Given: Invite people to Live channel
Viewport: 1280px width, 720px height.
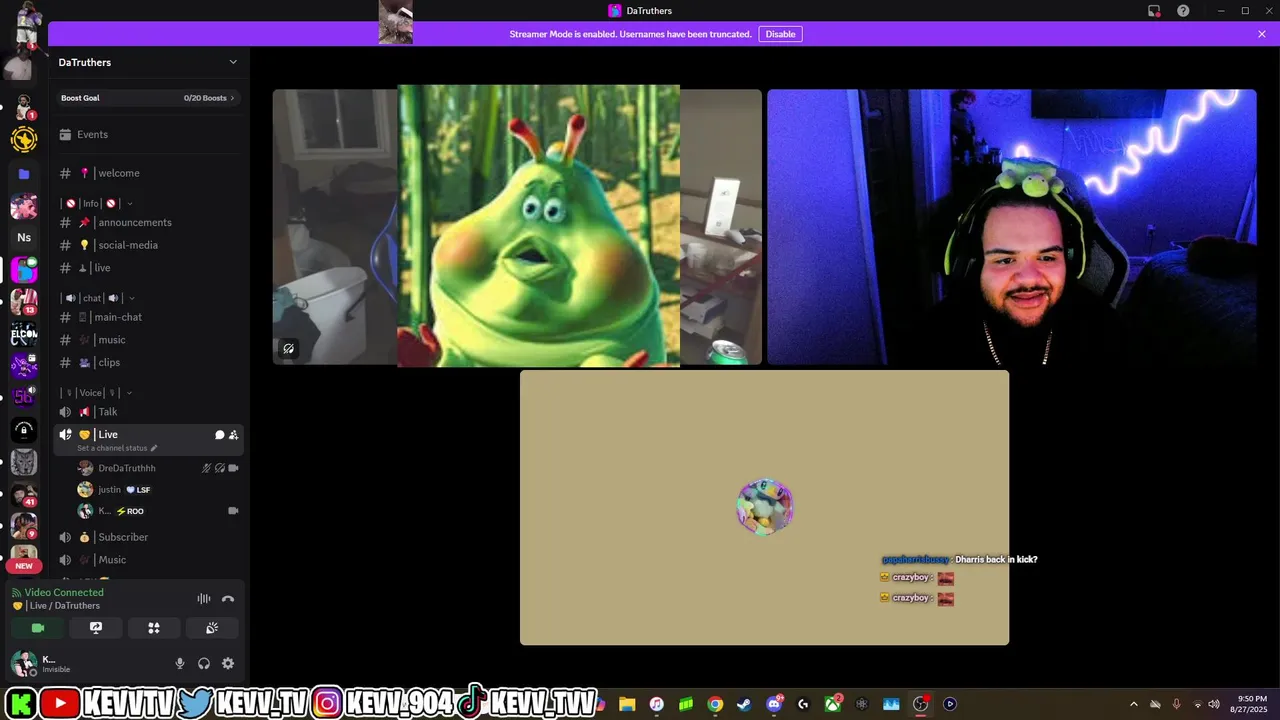Looking at the screenshot, I should 233,435.
